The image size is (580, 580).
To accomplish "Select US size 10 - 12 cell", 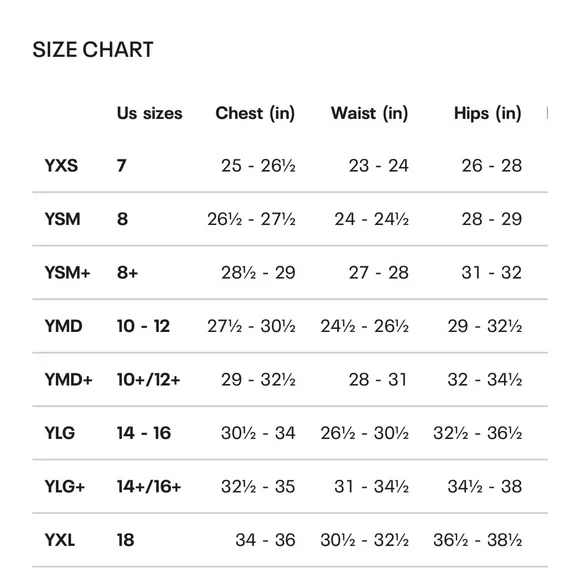I will 143,326.
